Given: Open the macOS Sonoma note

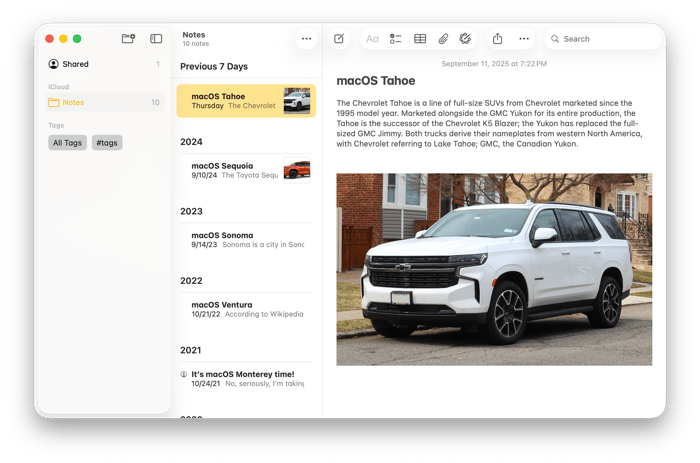Looking at the screenshot, I should tap(246, 240).
